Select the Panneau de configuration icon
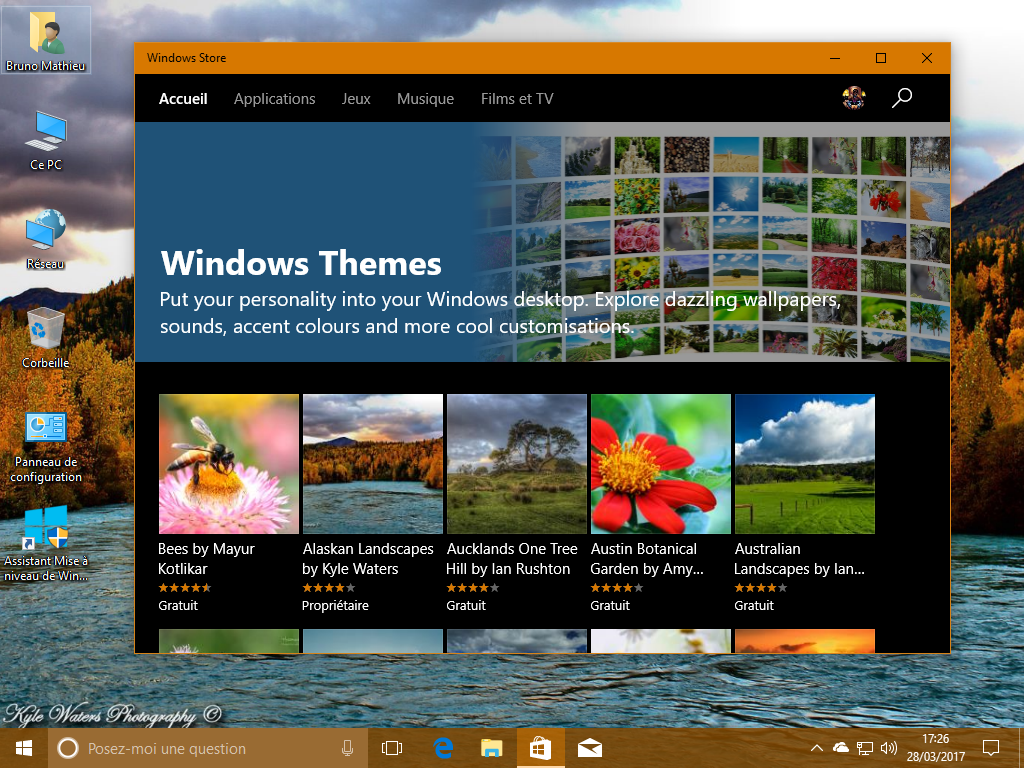The image size is (1024, 768). [x=46, y=447]
